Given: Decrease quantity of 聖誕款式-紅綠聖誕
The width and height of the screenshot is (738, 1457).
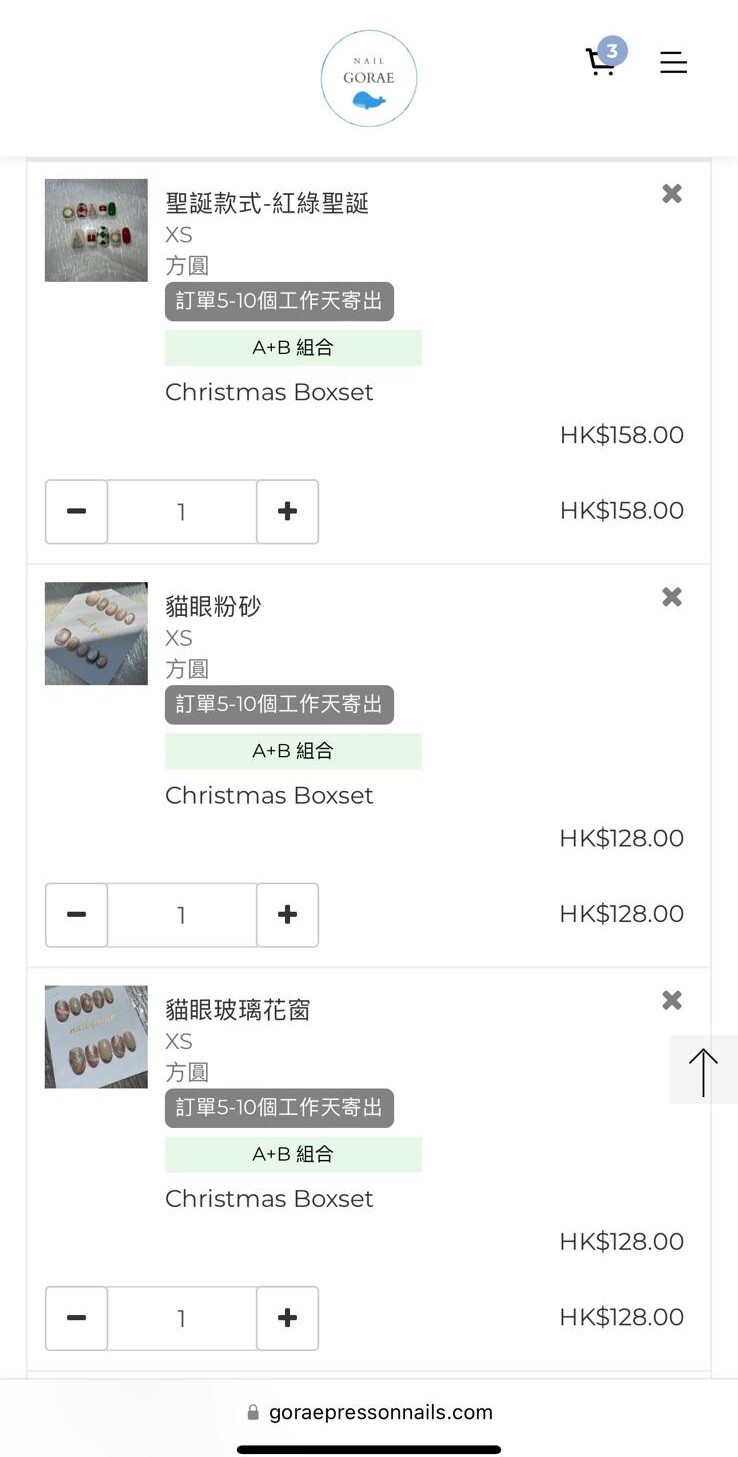Looking at the screenshot, I should click(x=76, y=511).
